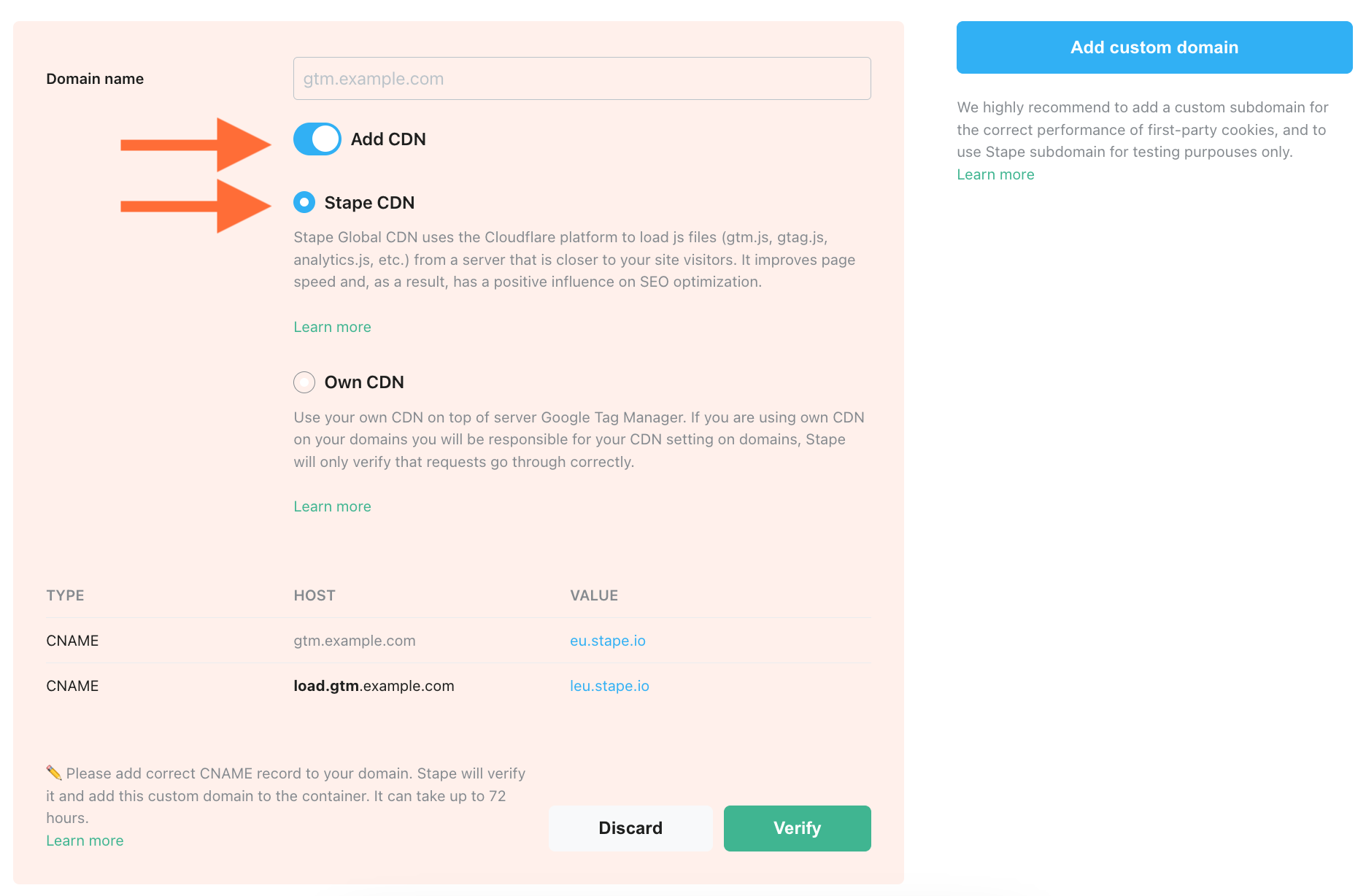Open Learn more under the CNAME record note
The height and width of the screenshot is (896, 1366).
click(85, 841)
